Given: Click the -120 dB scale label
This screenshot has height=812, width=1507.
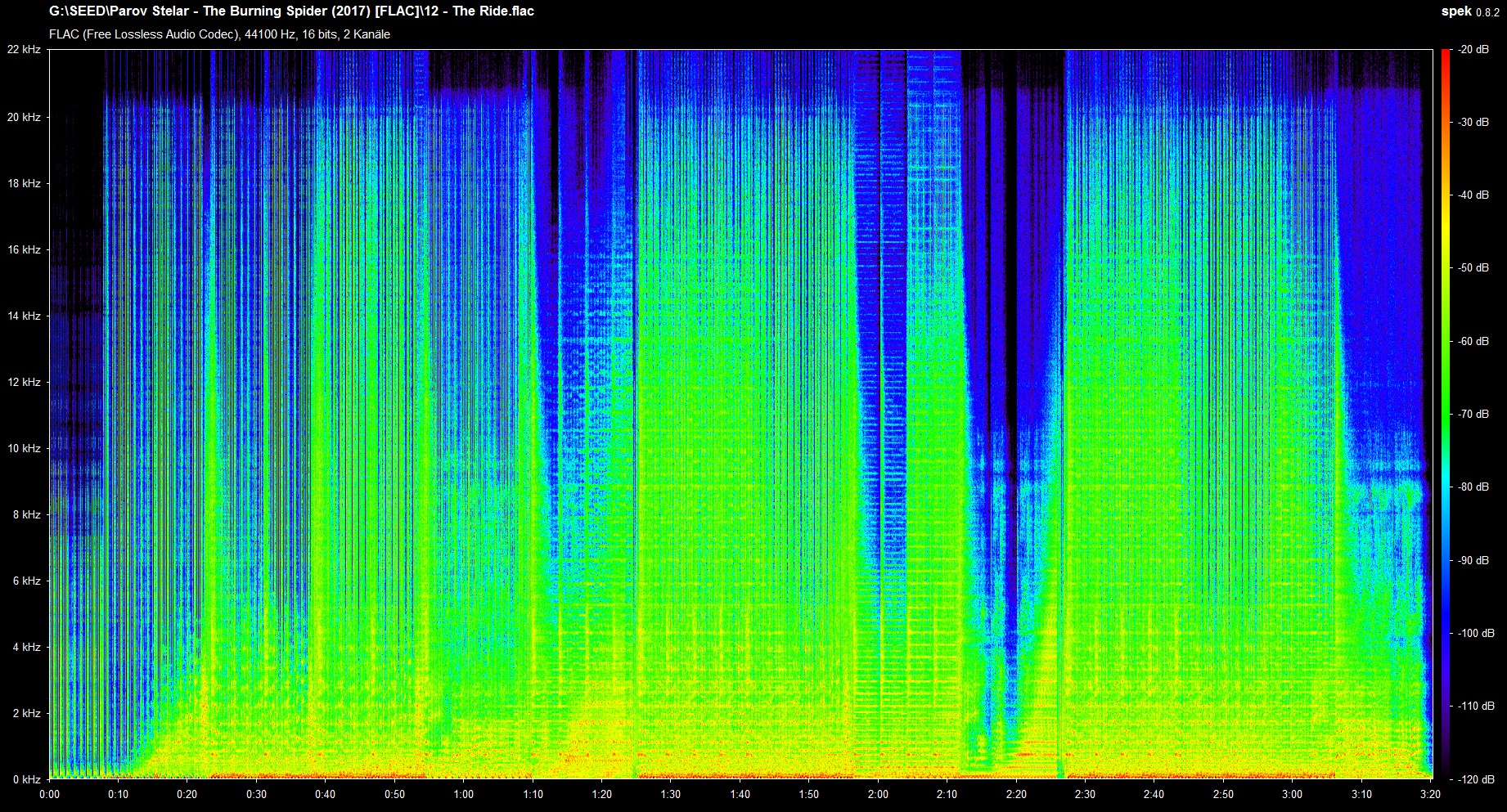Looking at the screenshot, I should [1474, 779].
